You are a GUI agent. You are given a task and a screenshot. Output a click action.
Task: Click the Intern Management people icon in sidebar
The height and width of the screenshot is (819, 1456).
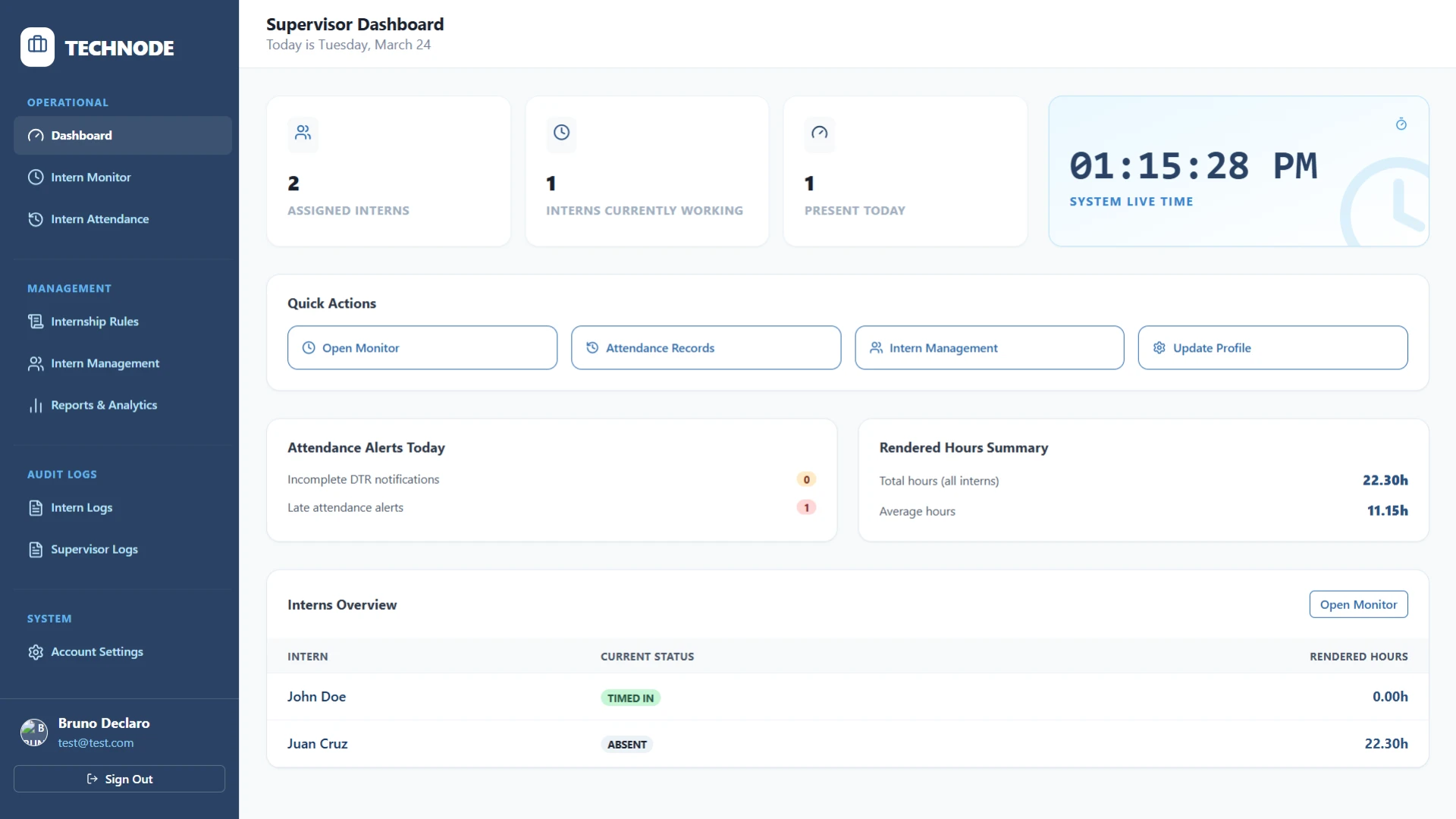coord(36,363)
